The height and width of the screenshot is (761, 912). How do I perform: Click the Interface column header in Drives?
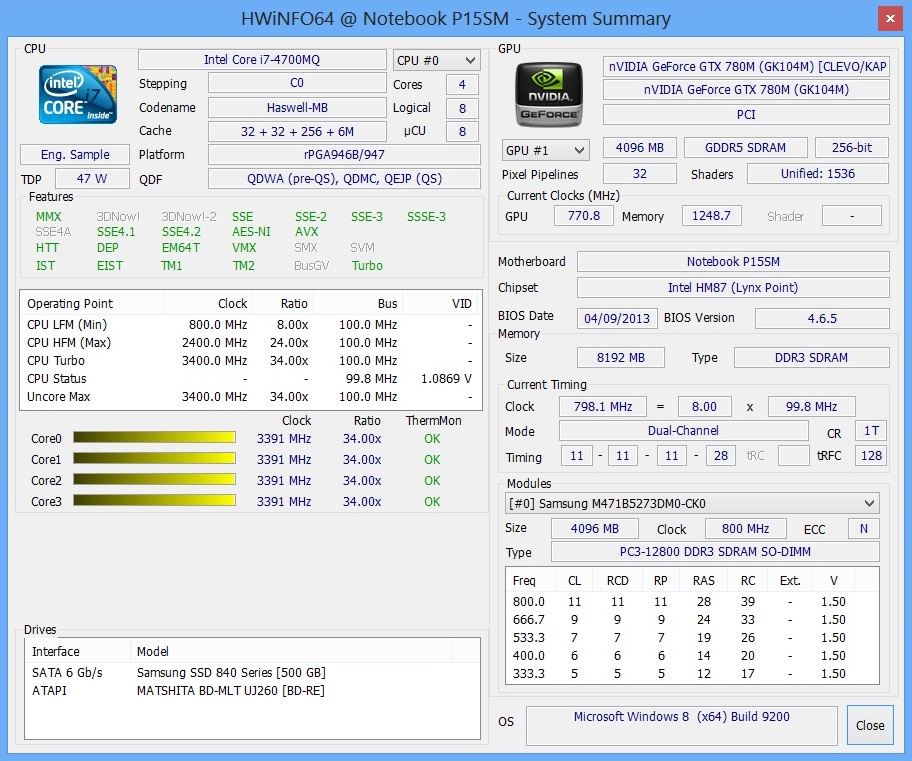pyautogui.click(x=78, y=652)
